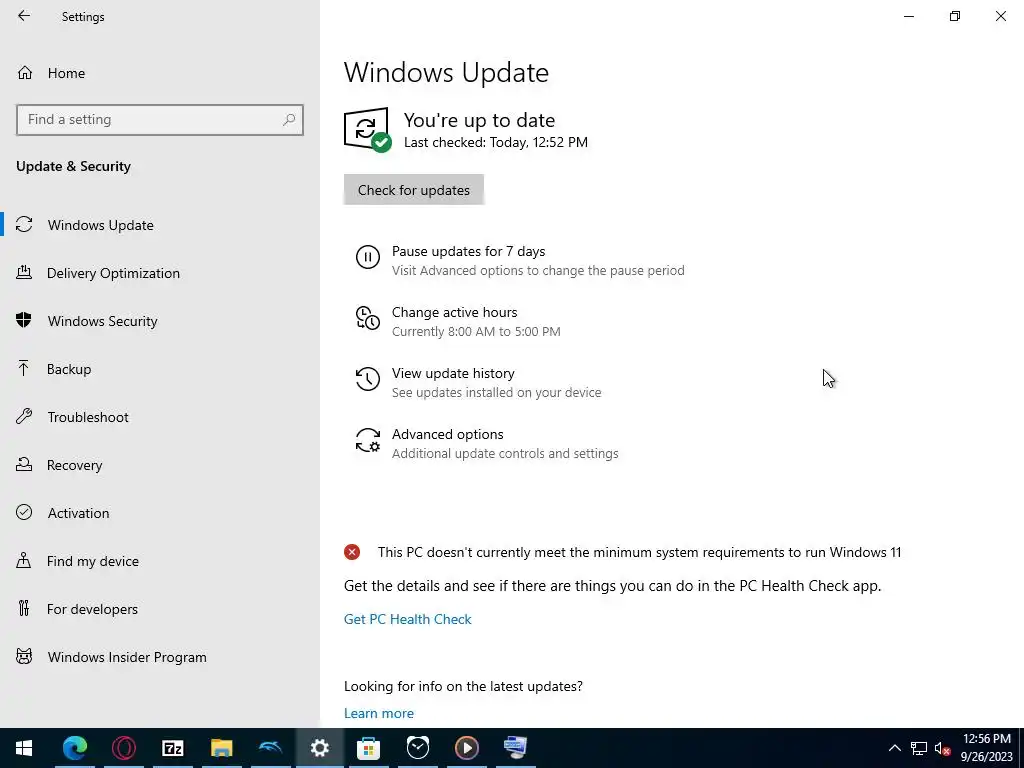The height and width of the screenshot is (768, 1024).
Task: Restore down the Settings window
Action: point(955,16)
